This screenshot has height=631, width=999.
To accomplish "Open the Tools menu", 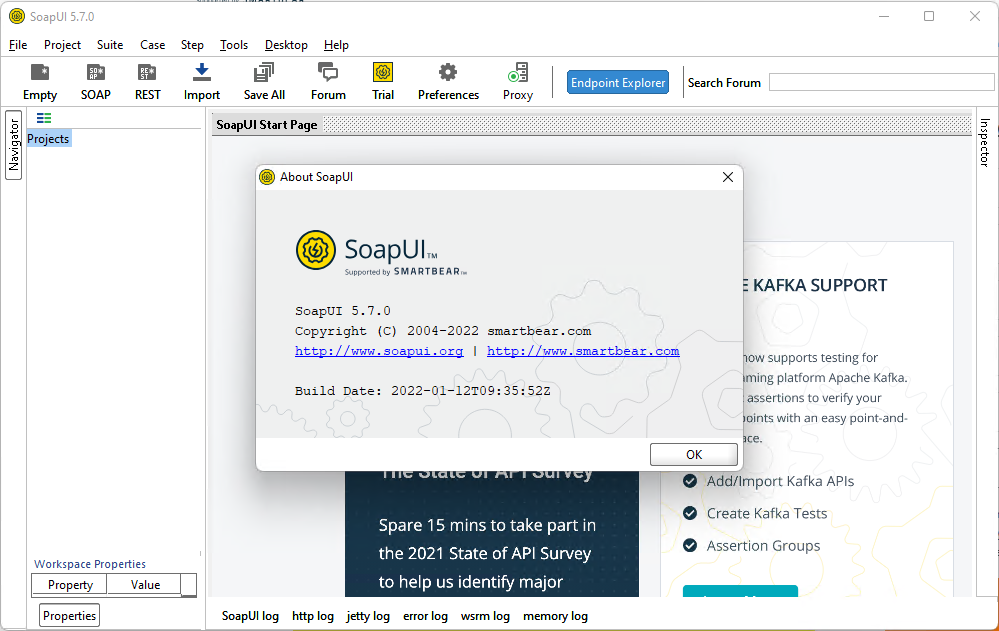I will coord(234,45).
